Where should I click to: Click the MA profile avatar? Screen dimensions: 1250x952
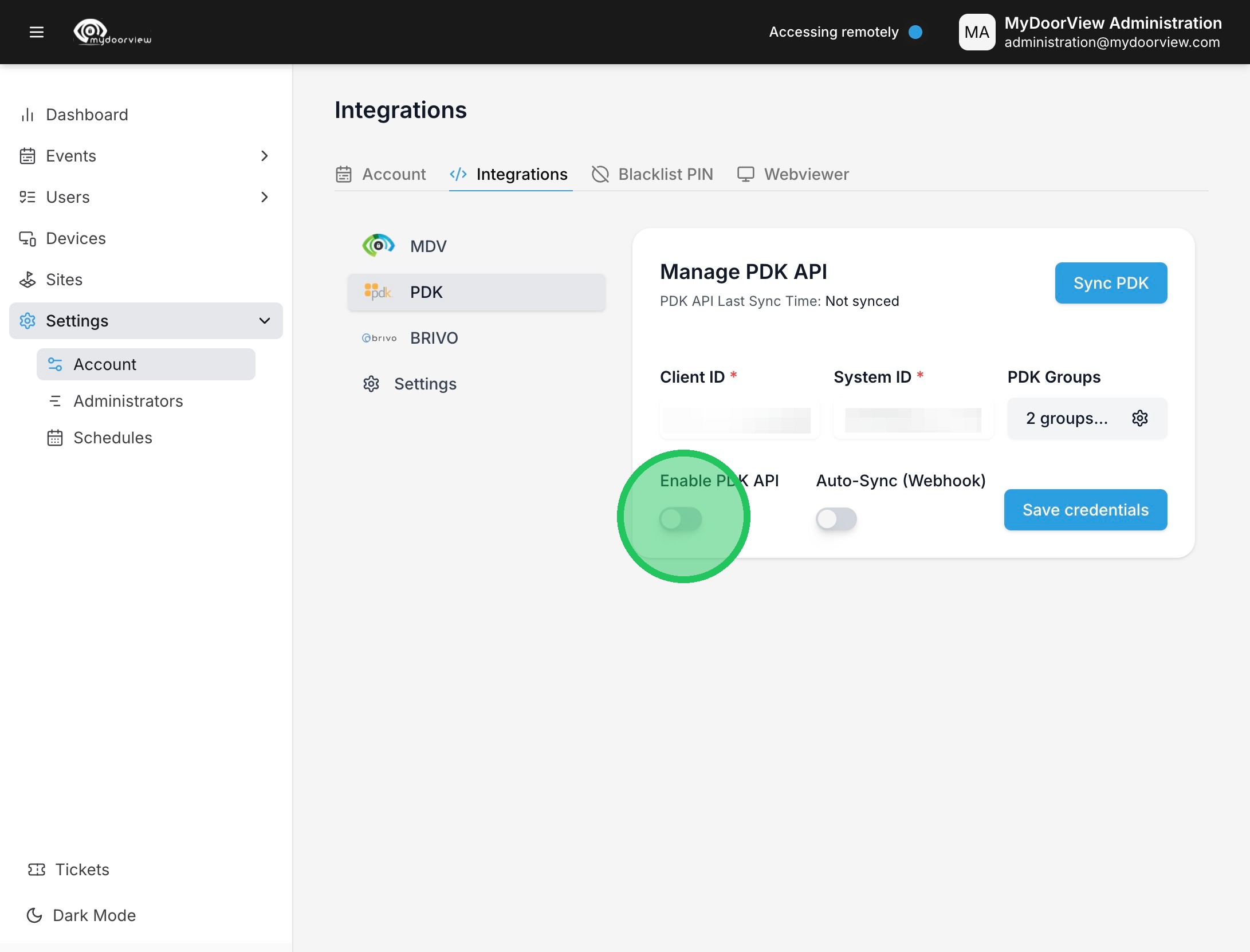[x=976, y=32]
